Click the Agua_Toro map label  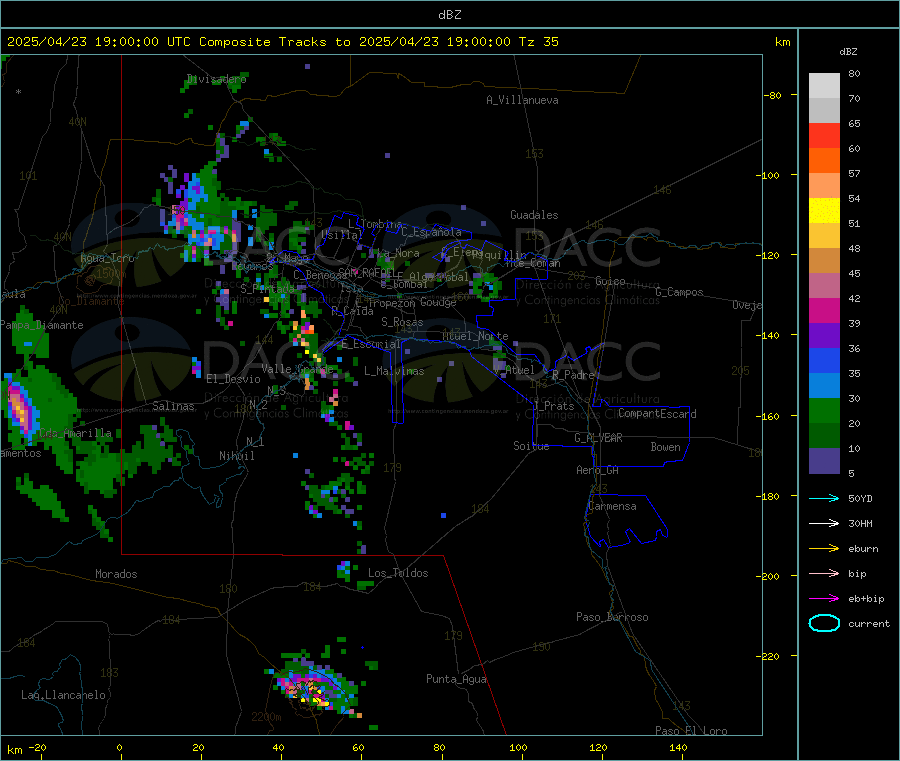coord(107,258)
